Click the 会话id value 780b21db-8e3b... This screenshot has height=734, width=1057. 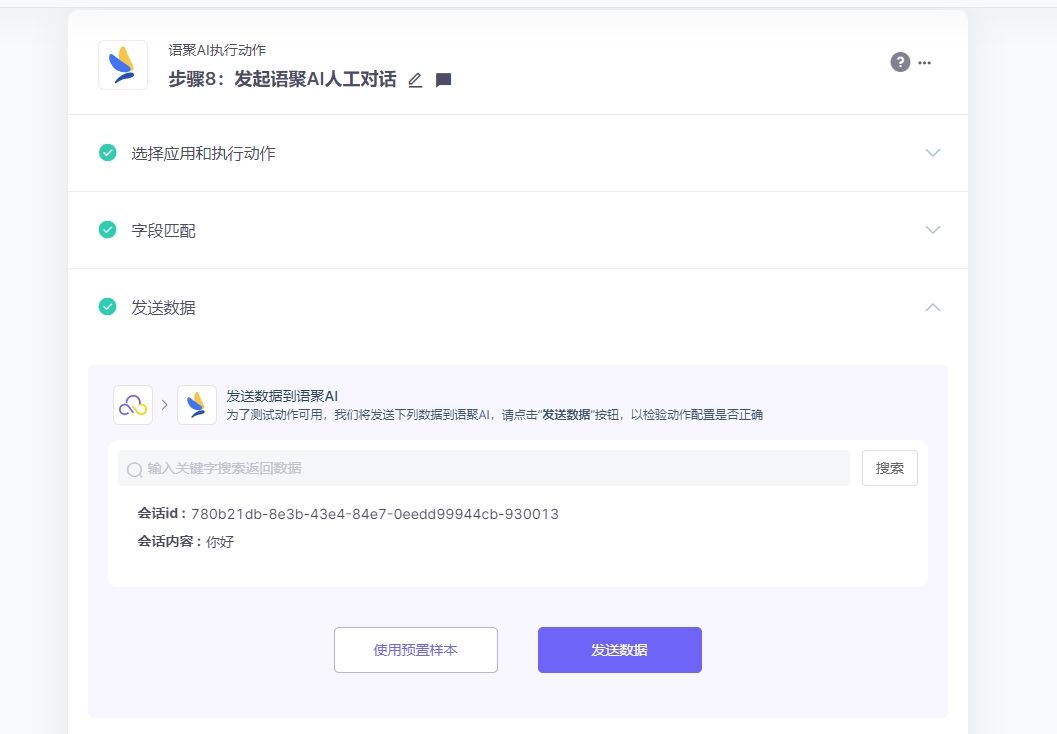click(x=375, y=514)
